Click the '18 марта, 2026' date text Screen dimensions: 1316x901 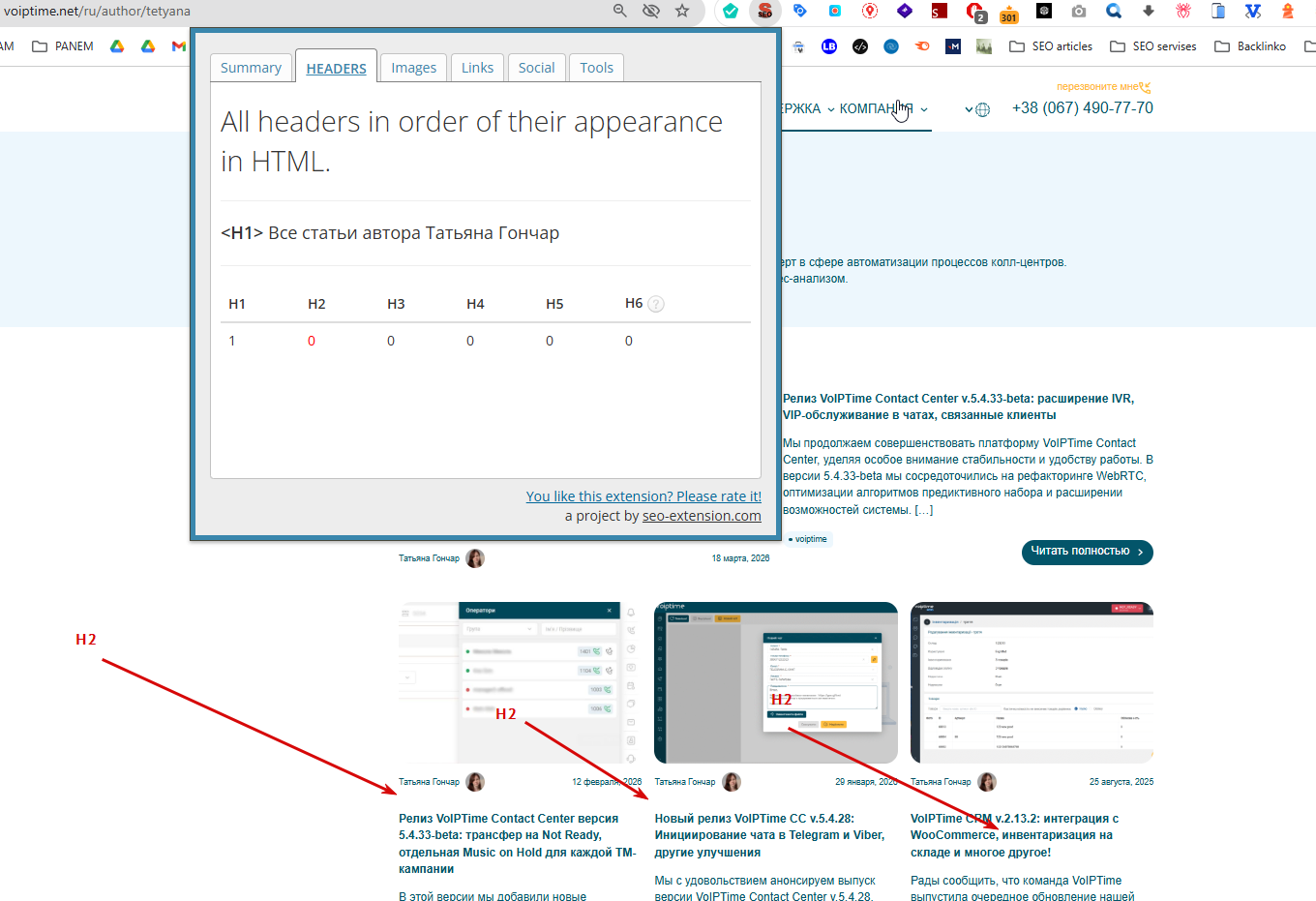pos(741,558)
